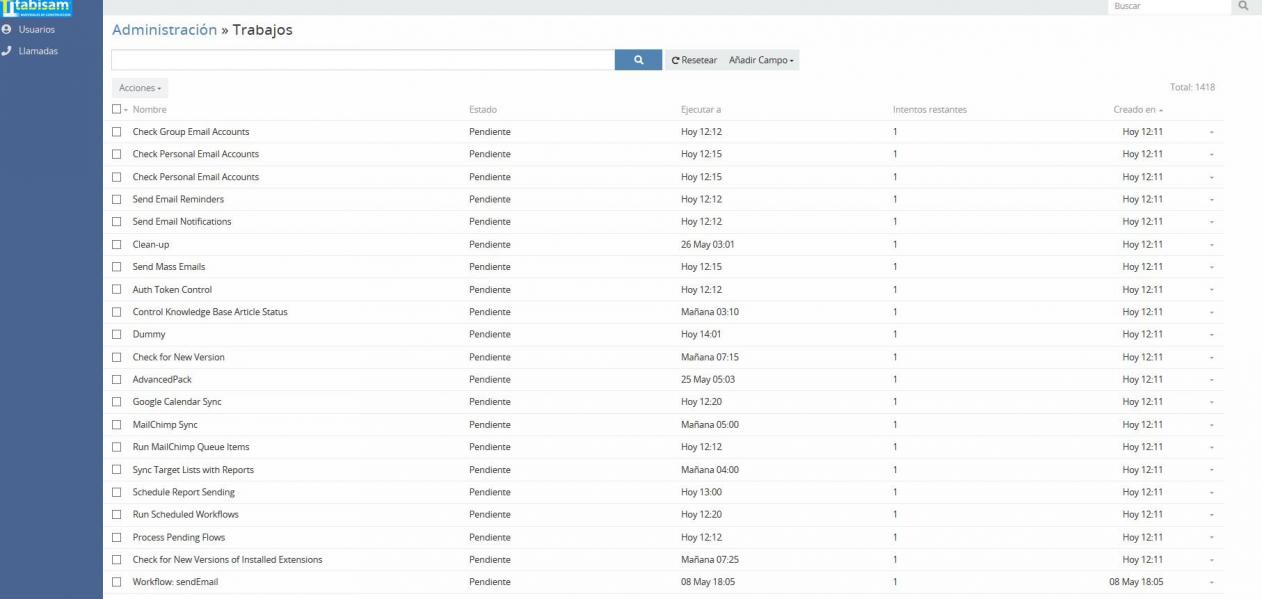Go to the Administración breadcrumb link
Image resolution: width=1262 pixels, height=599 pixels.
pos(164,30)
